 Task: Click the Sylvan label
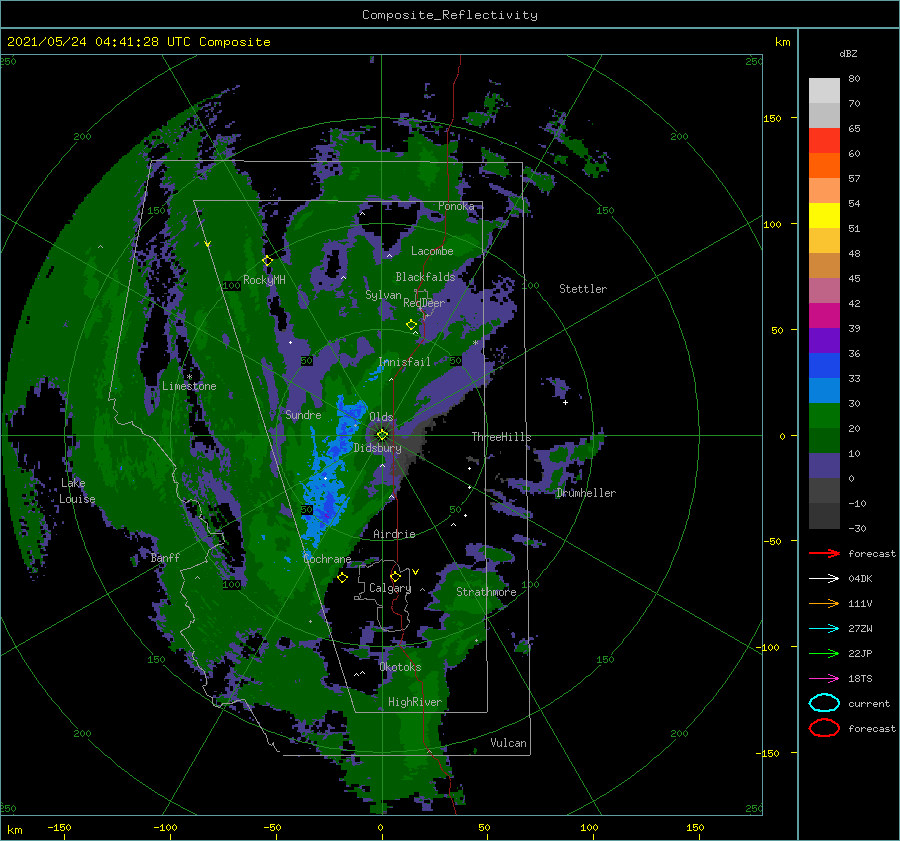point(383,296)
